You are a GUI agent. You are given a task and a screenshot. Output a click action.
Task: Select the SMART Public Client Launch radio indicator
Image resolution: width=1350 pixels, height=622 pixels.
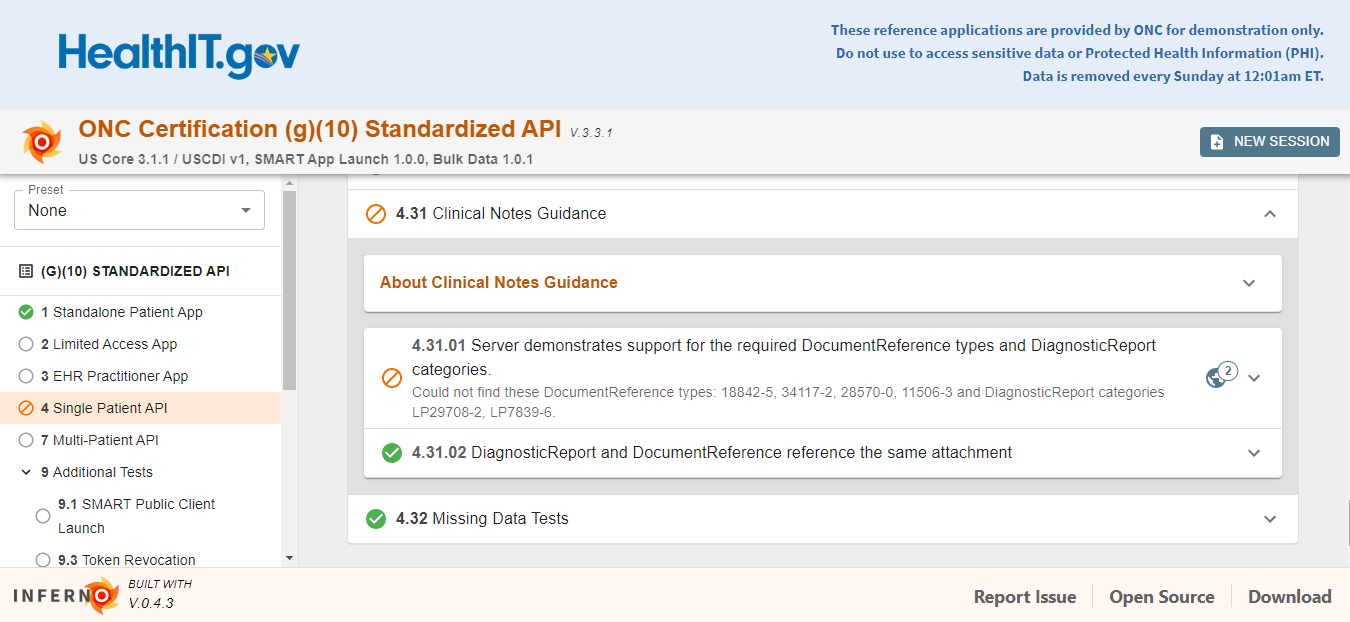43,516
